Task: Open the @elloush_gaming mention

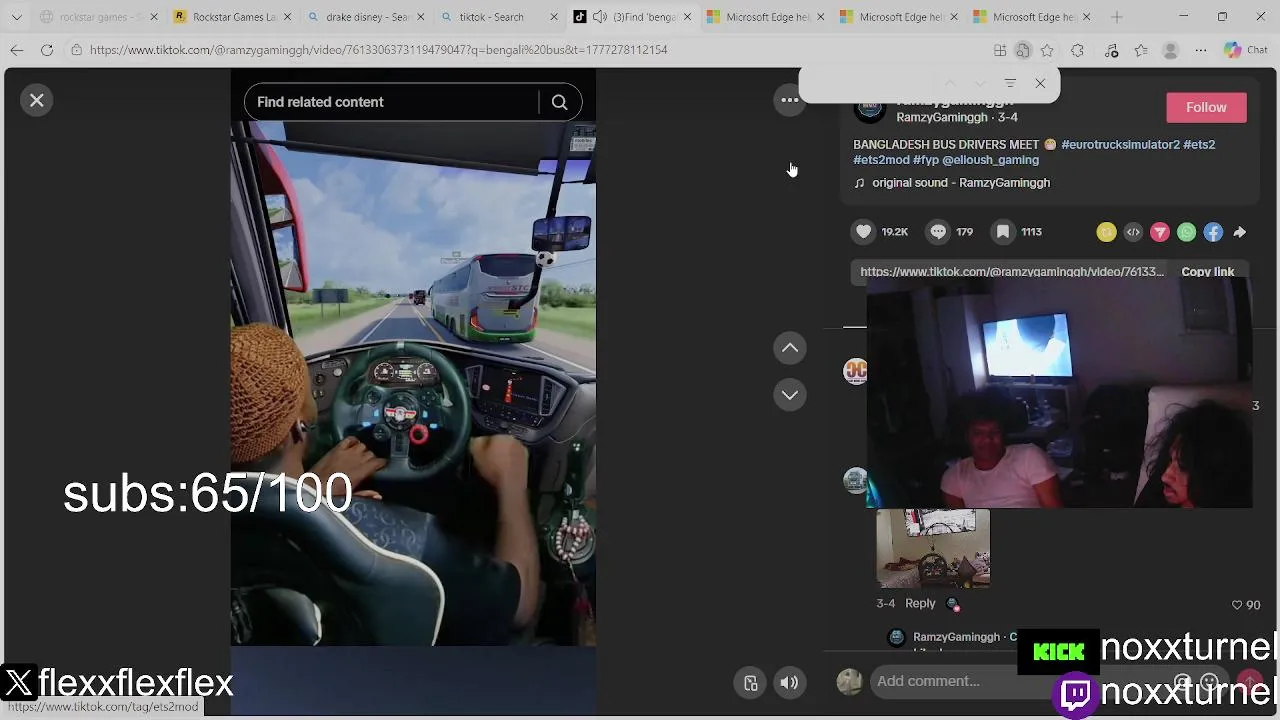Action: click(990, 160)
